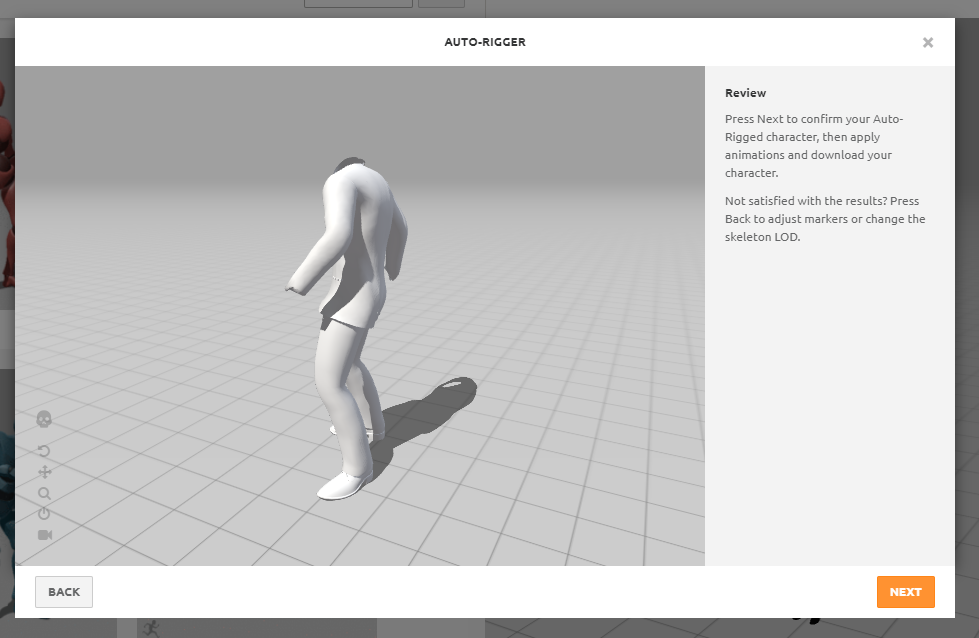This screenshot has width=979, height=638.
Task: Select the pan move arrows icon
Action: tap(44, 472)
